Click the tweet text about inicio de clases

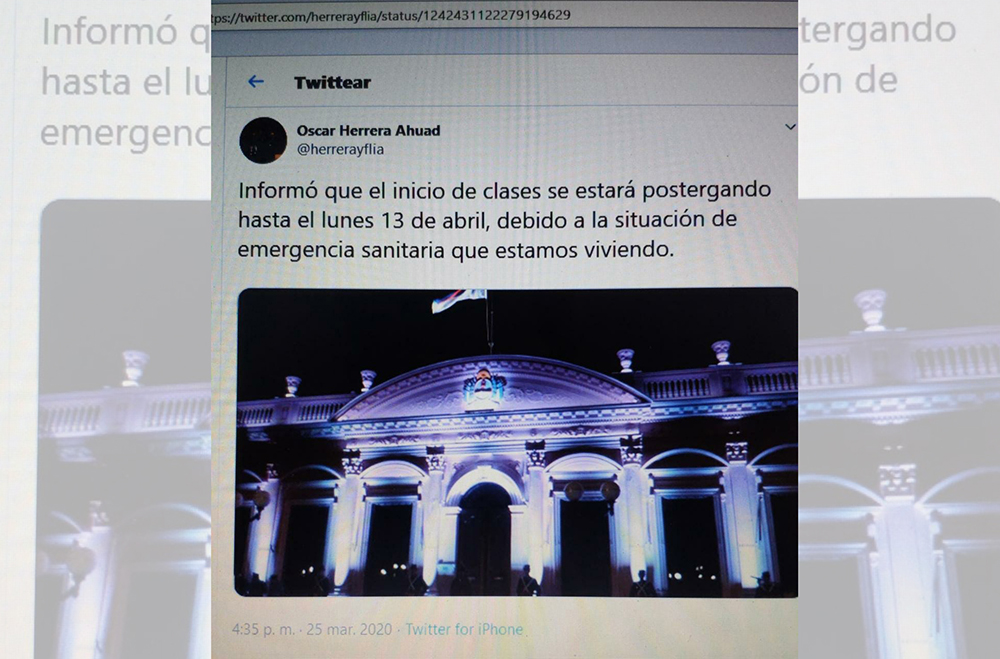[504, 220]
